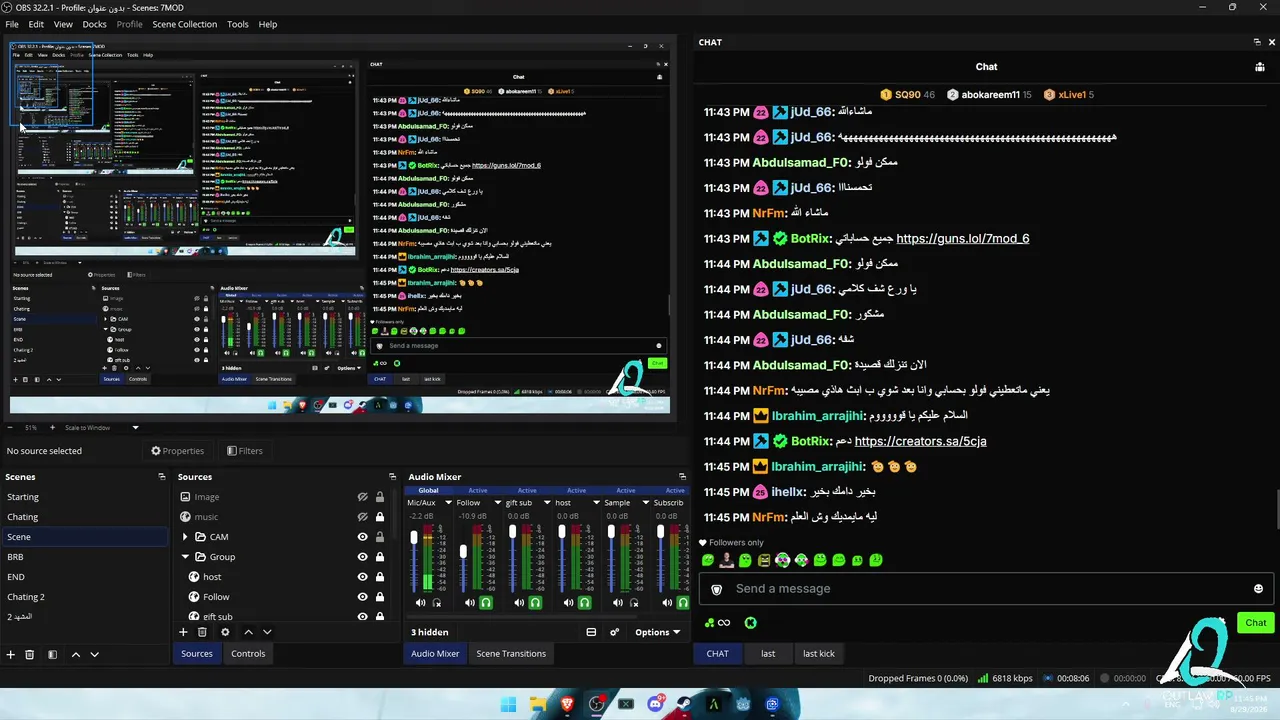Viewport: 1280px width, 720px height.
Task: Open channel points infinity icon
Action: pyautogui.click(x=717, y=623)
